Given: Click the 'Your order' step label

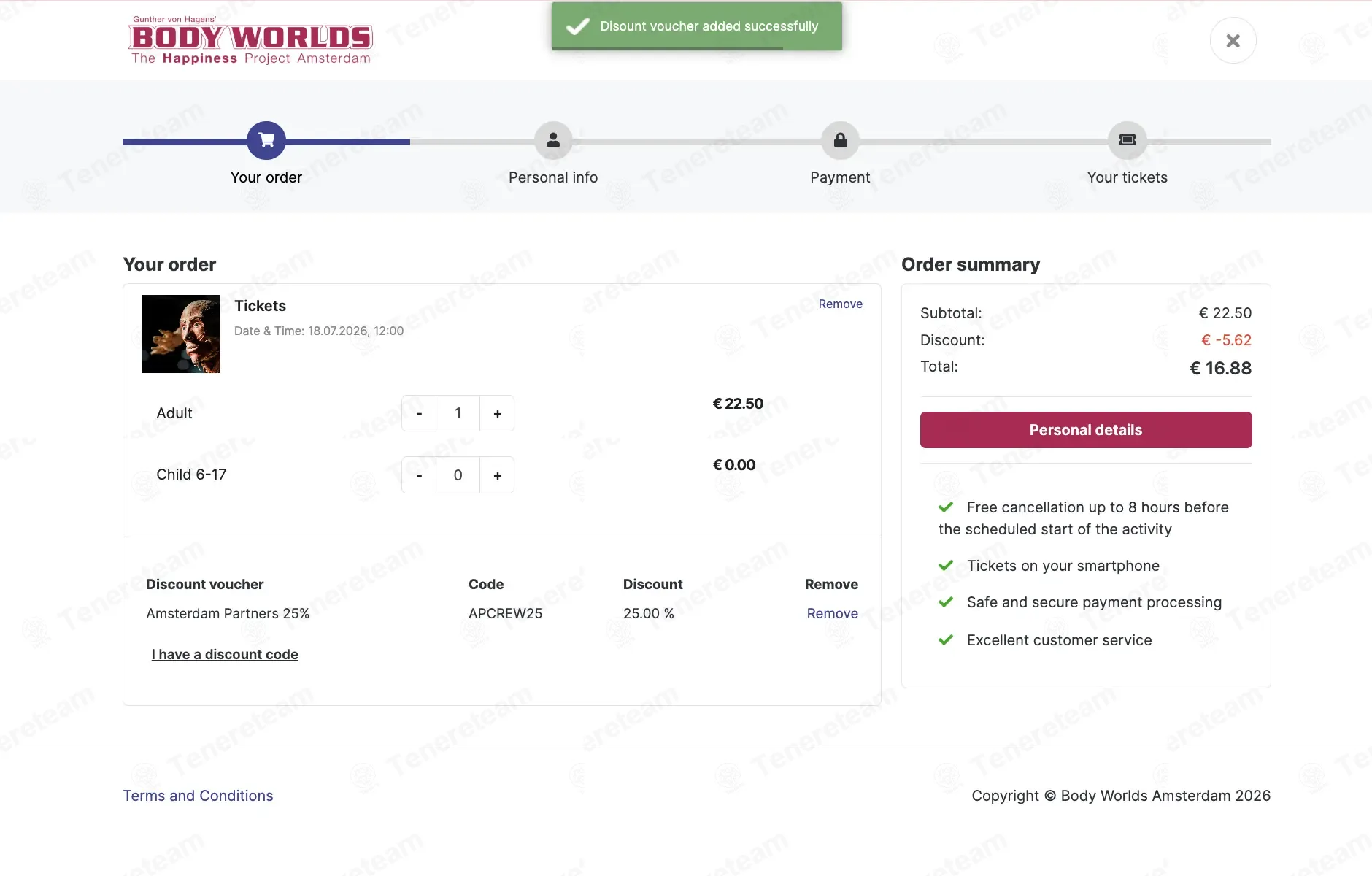Looking at the screenshot, I should point(266,177).
